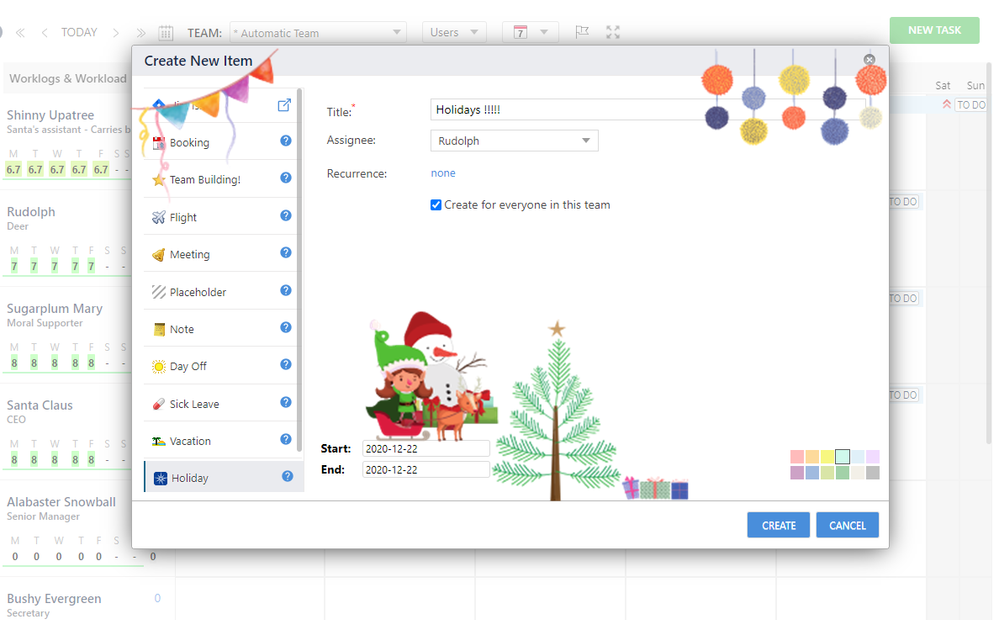This screenshot has width=999, height=620.
Task: Open help for Placeholder item type
Action: coord(286,290)
